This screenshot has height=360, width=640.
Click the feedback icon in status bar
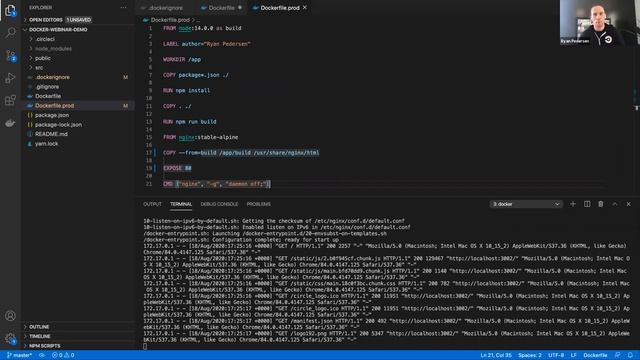coord(618,355)
